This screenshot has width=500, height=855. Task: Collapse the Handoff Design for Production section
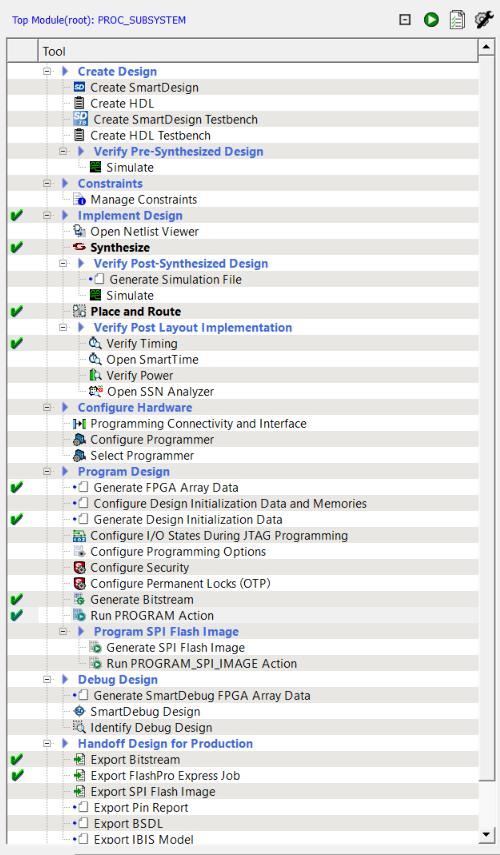(x=47, y=744)
